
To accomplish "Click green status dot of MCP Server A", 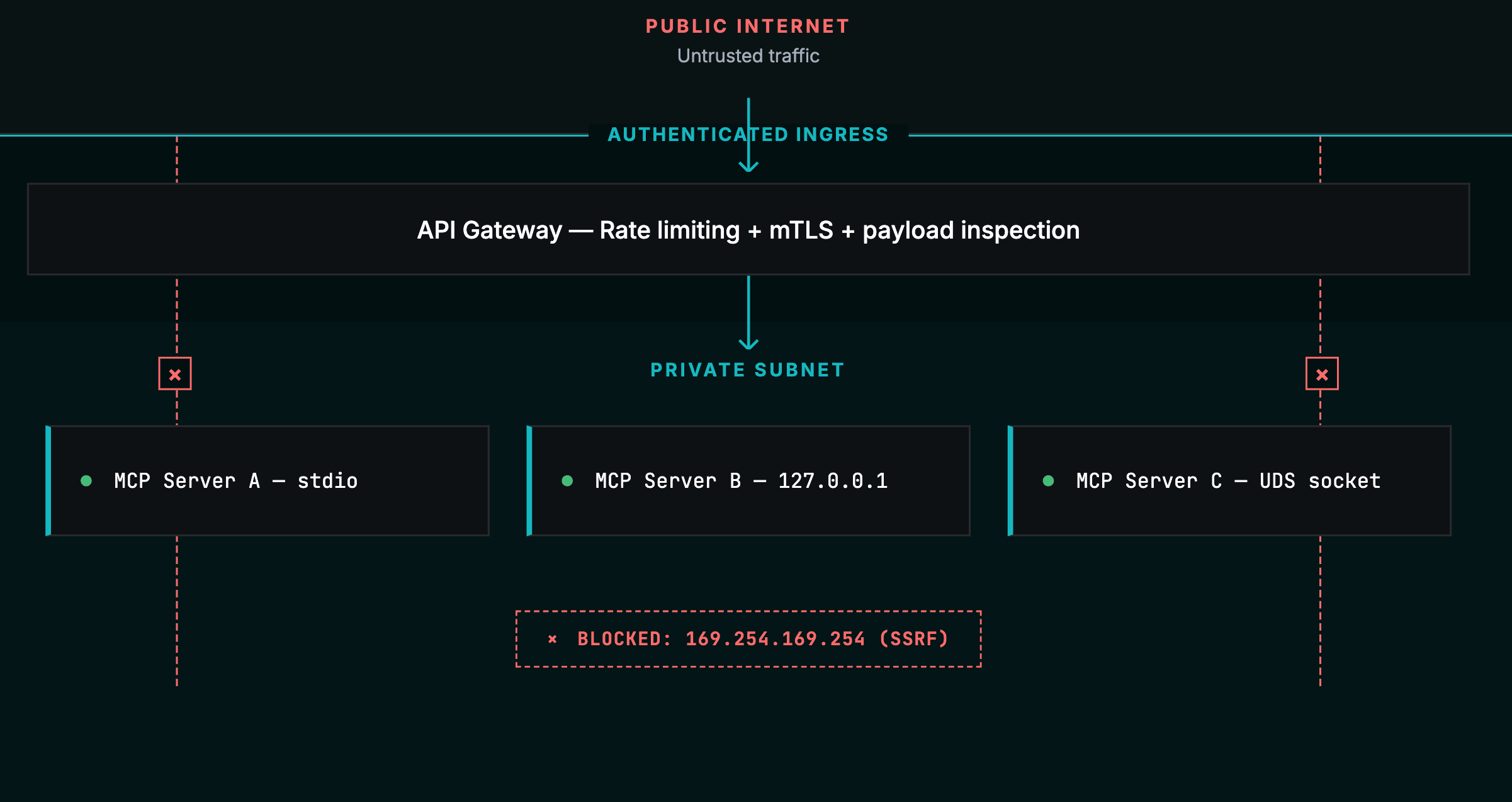I will [x=86, y=481].
